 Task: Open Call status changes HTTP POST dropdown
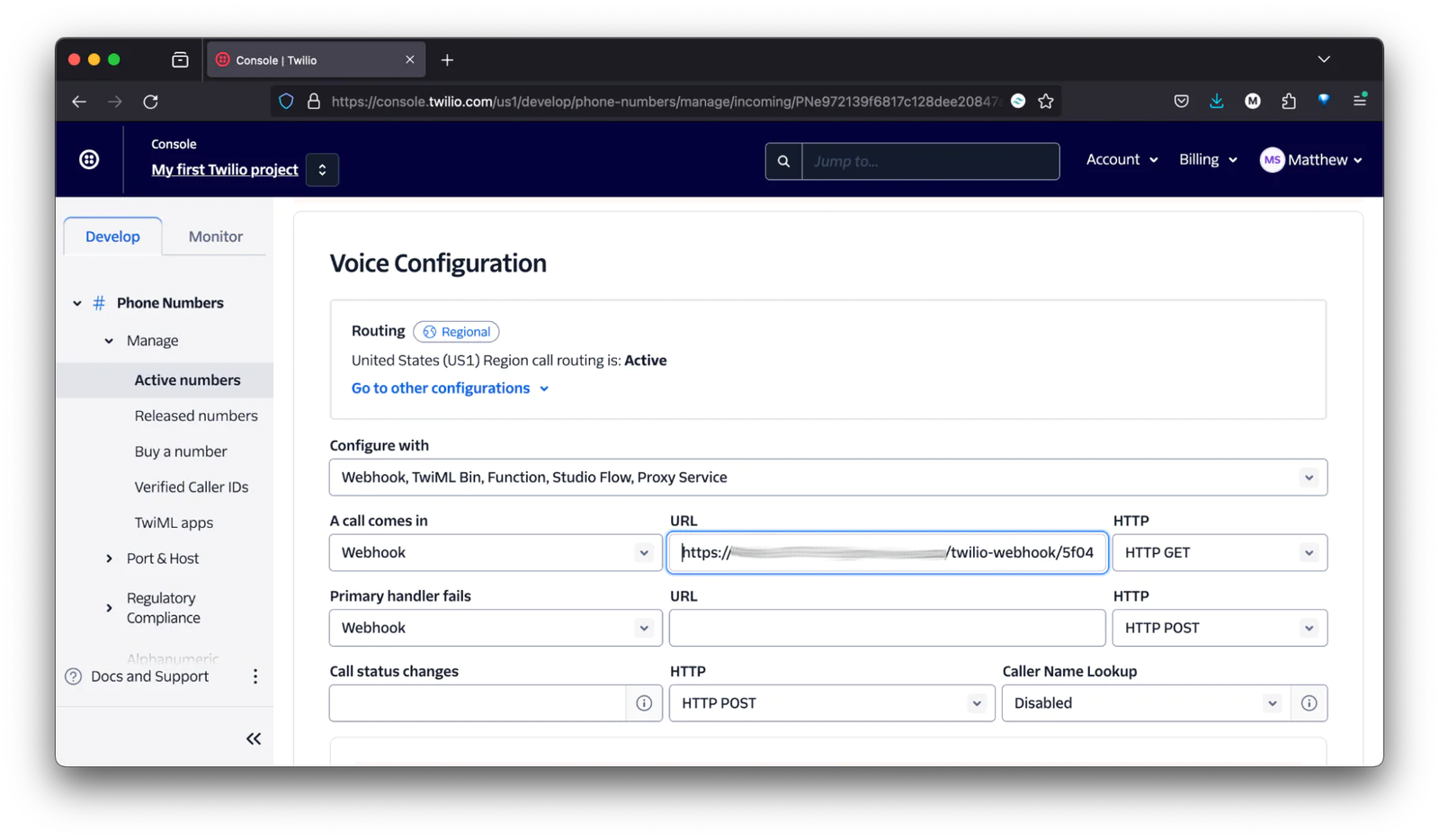point(832,703)
